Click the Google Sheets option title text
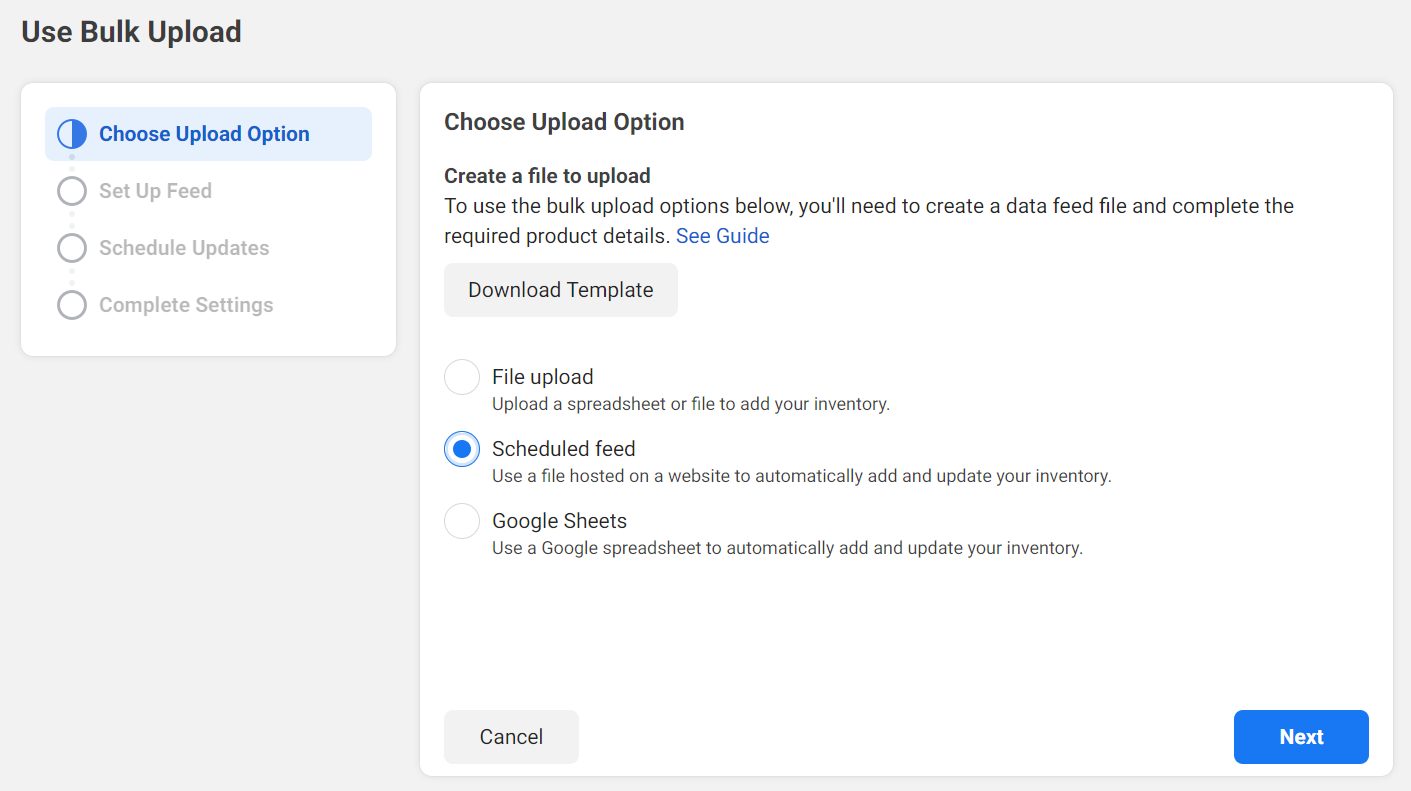Screen dimensions: 1411x791 pos(559,521)
